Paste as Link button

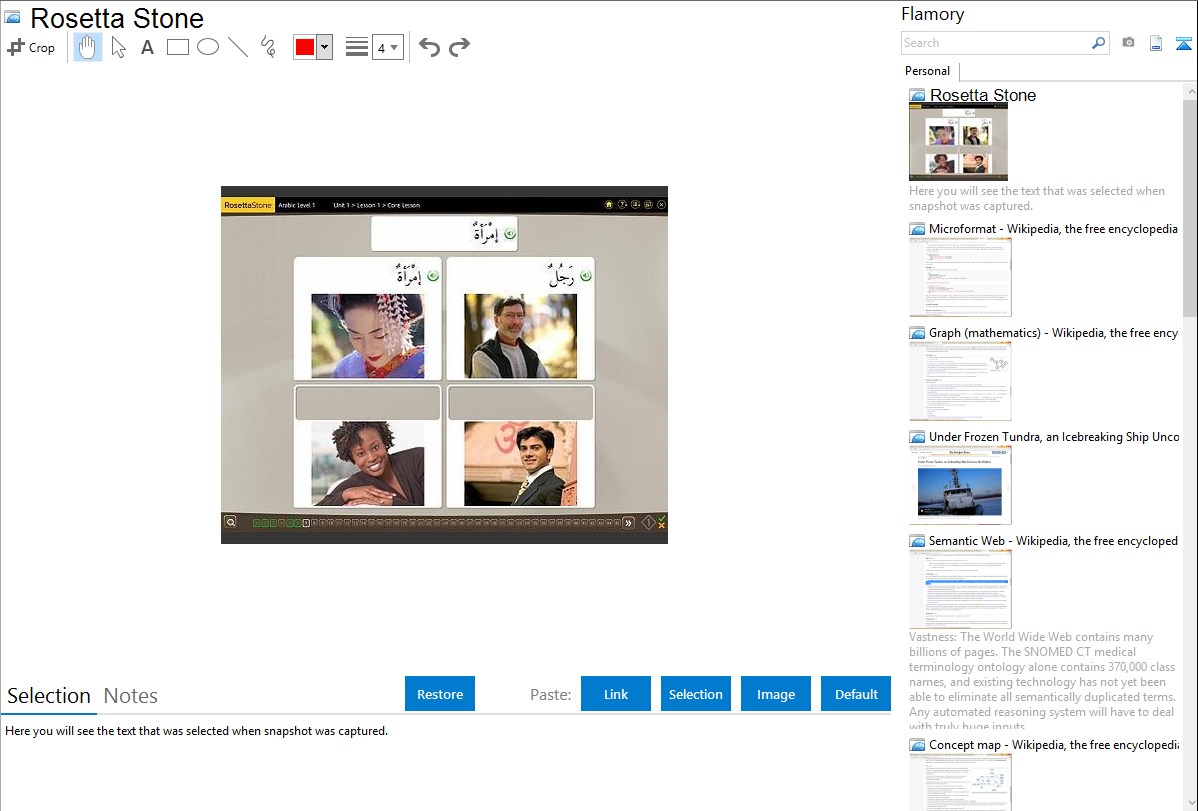point(616,694)
